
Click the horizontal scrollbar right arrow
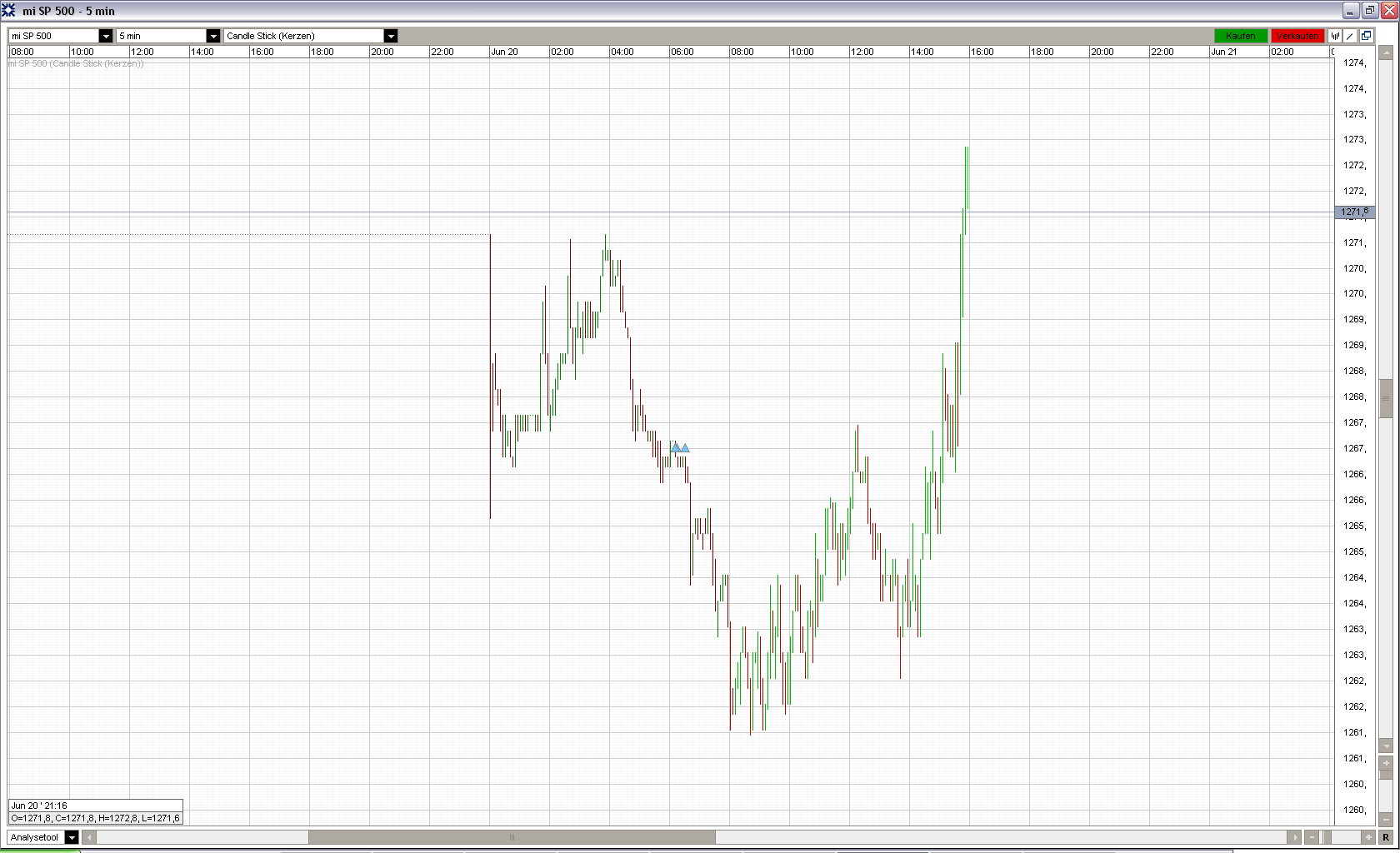coord(1294,837)
